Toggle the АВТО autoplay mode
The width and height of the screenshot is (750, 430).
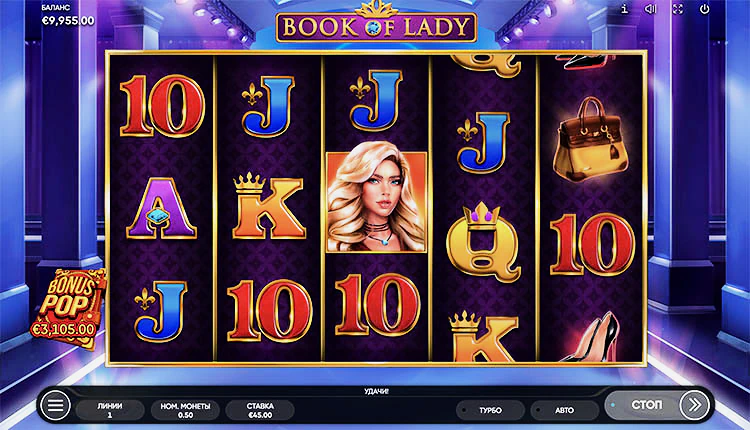pyautogui.click(x=564, y=410)
